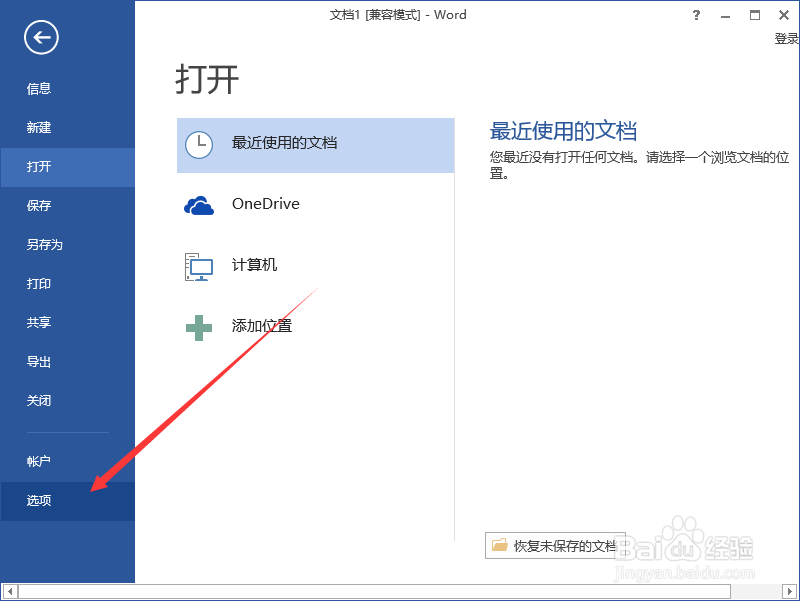Image resolution: width=800 pixels, height=601 pixels.
Task: Click 关闭 in the sidebar
Action: point(67,400)
